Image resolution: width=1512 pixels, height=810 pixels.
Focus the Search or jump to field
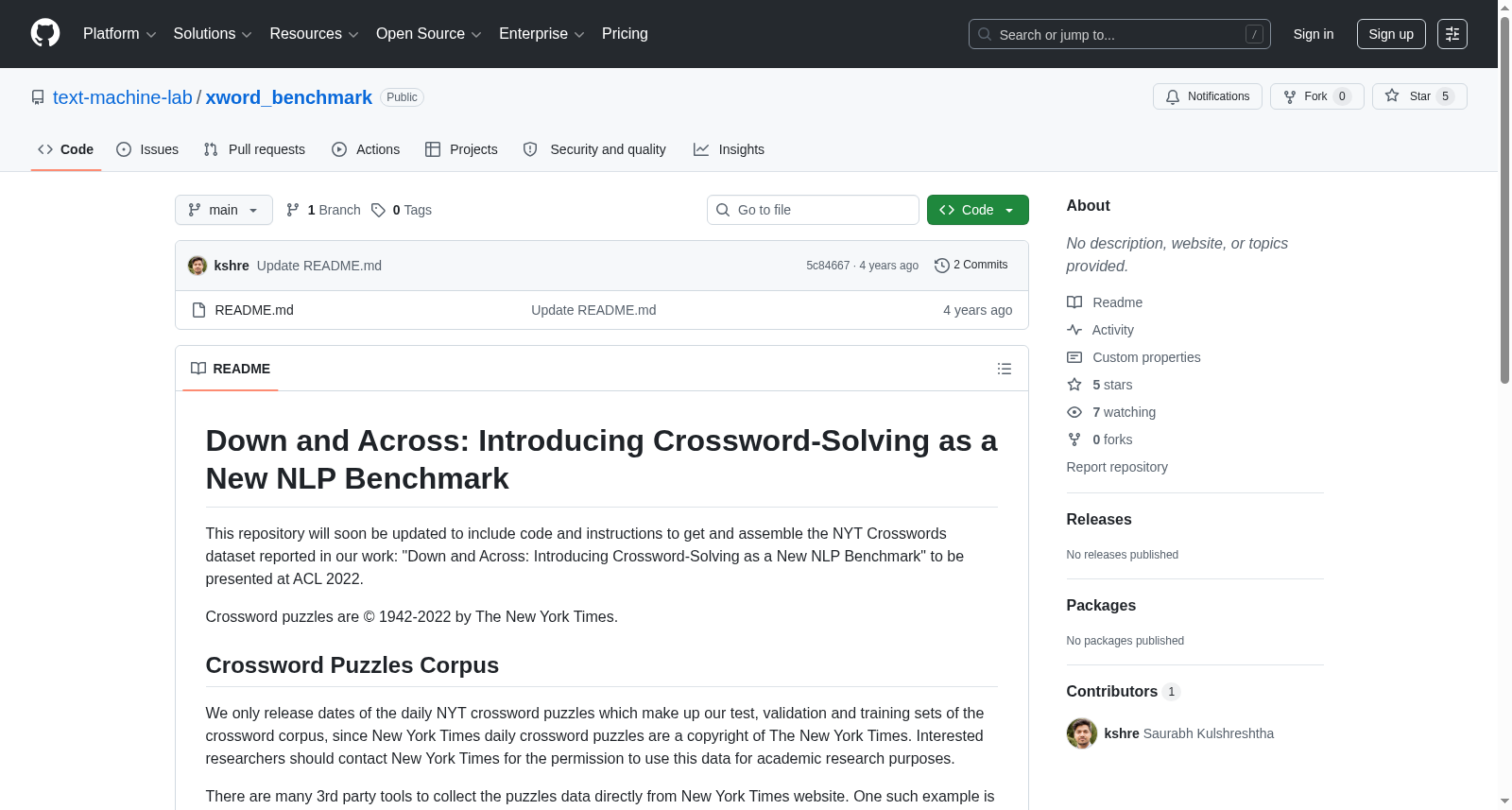point(1119,34)
